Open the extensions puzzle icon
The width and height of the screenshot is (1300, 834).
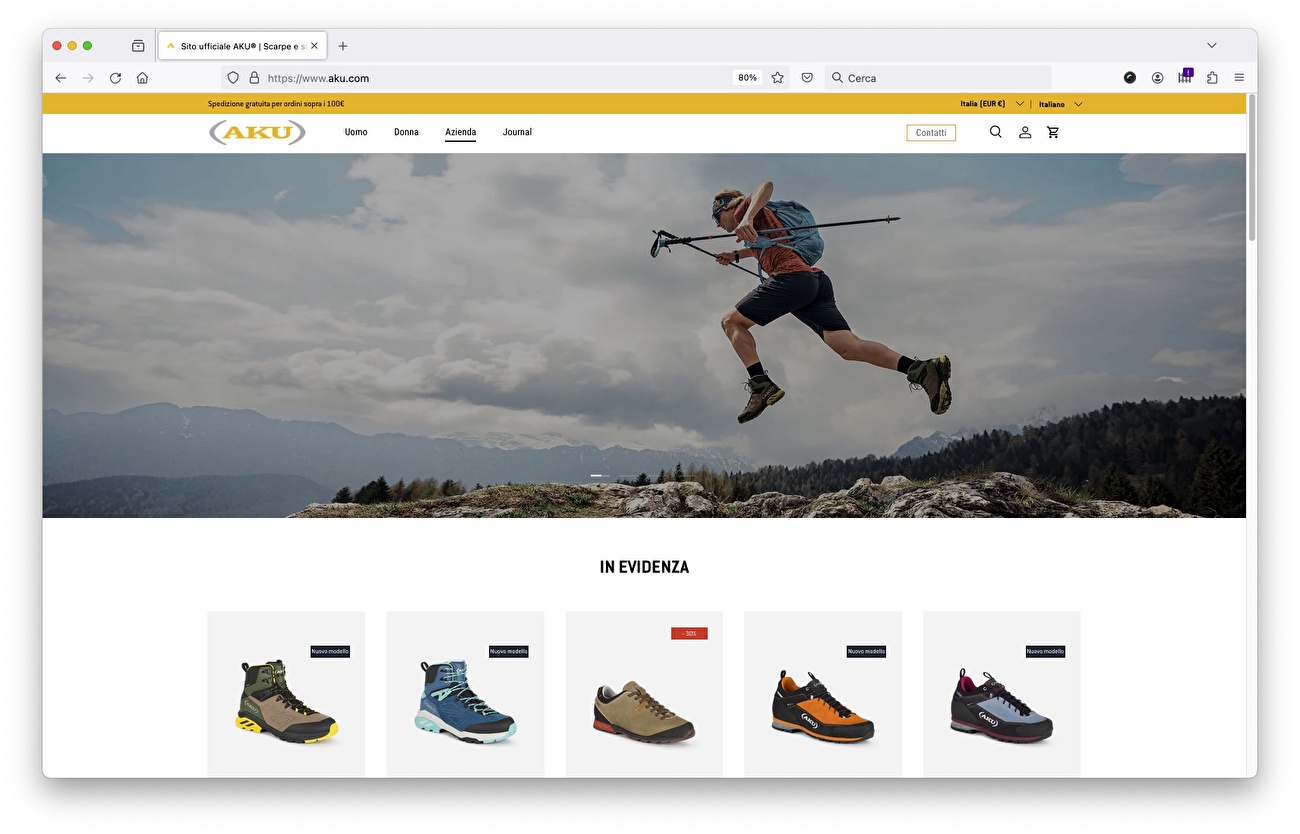pyautogui.click(x=1212, y=78)
